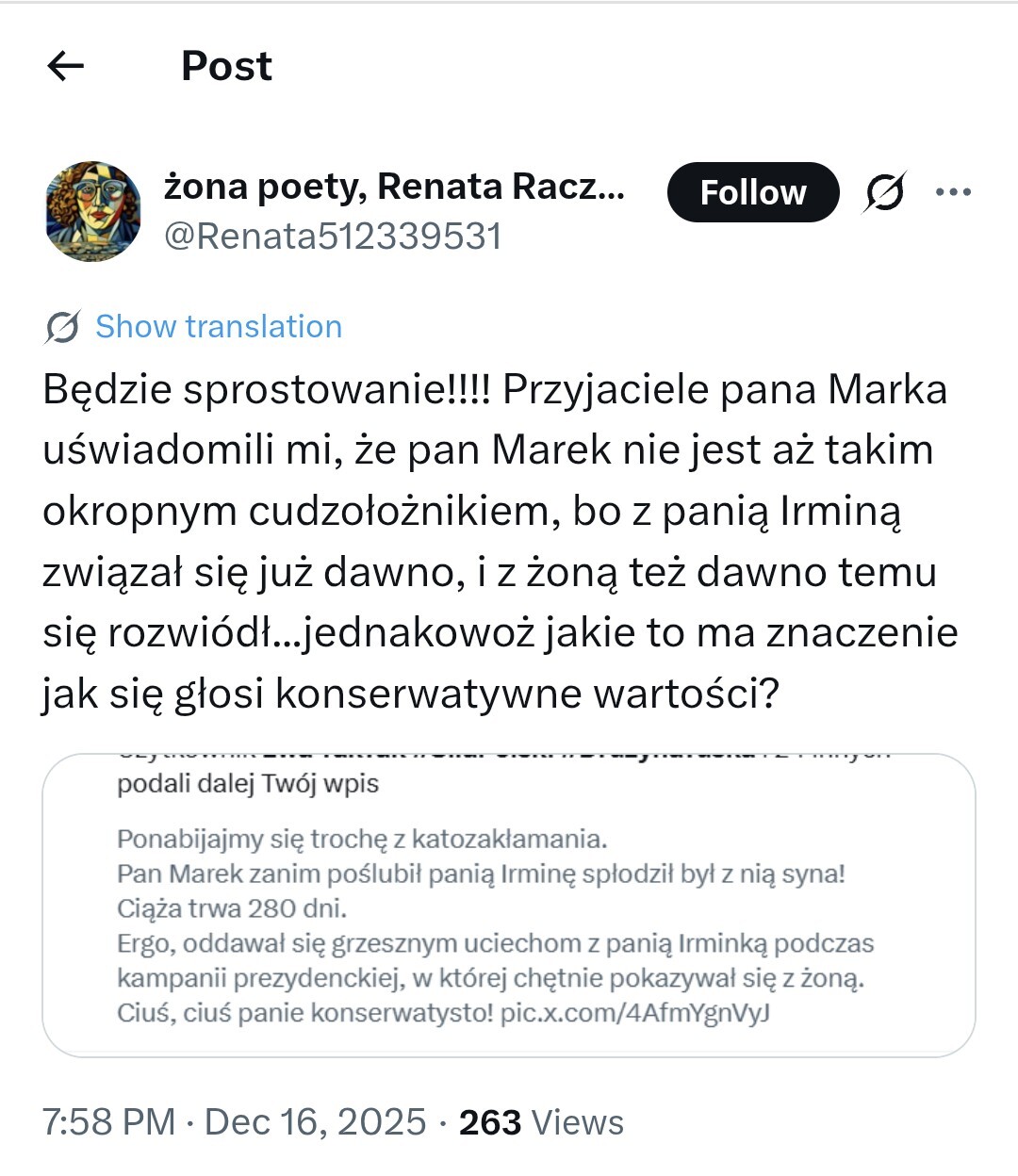Open the author's cubist portrait avatar
The height and width of the screenshot is (1176, 1018).
[x=93, y=211]
